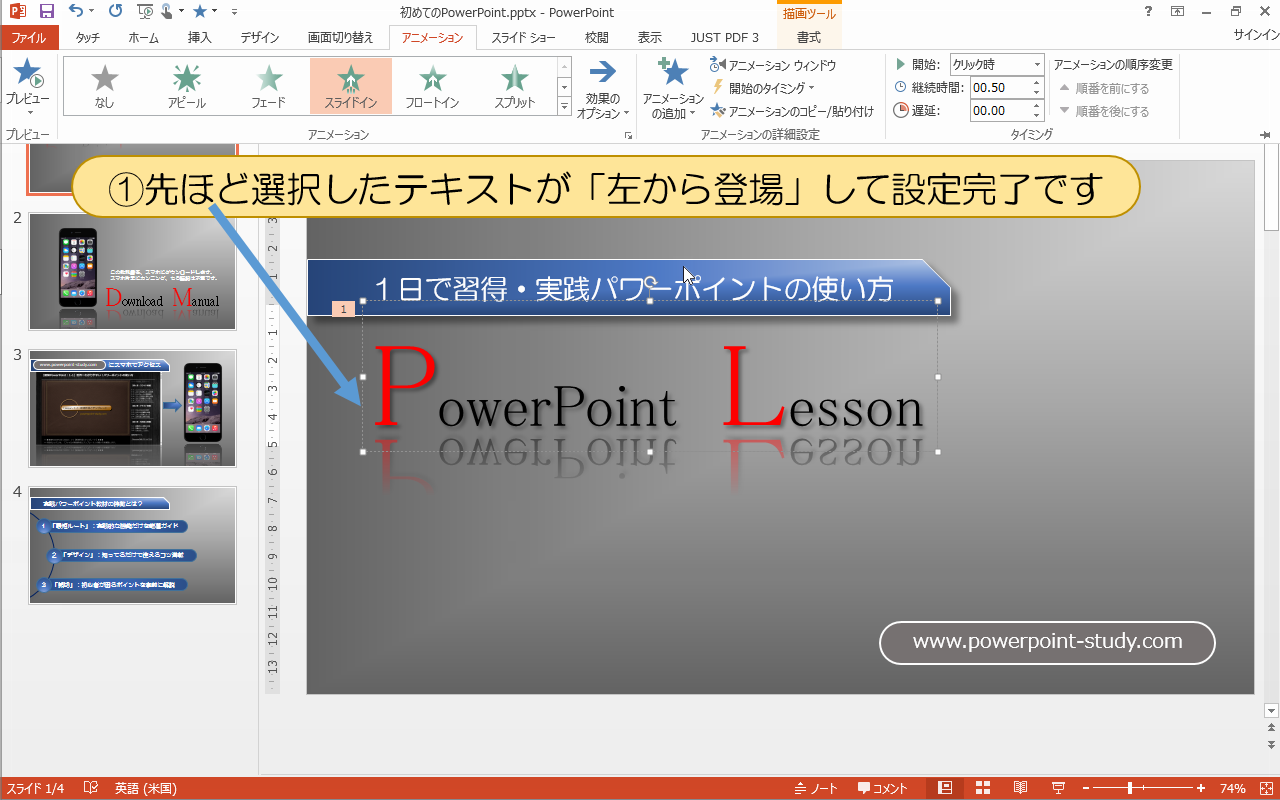Open the JUST PDF 3 tab
This screenshot has height=800, width=1280.
click(725, 38)
